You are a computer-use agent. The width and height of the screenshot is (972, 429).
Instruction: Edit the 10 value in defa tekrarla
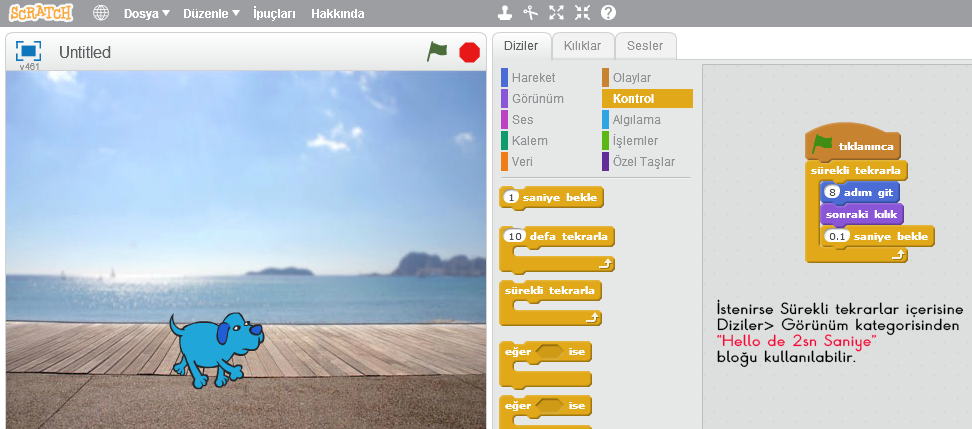point(515,236)
